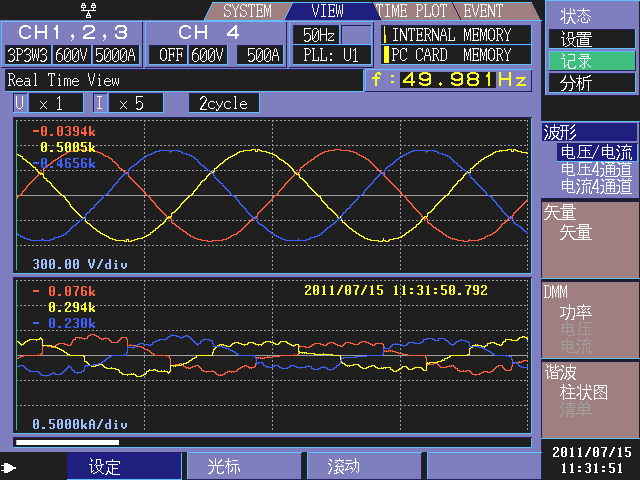
Task: Open the DMM 电压 view
Action: (x=576, y=329)
